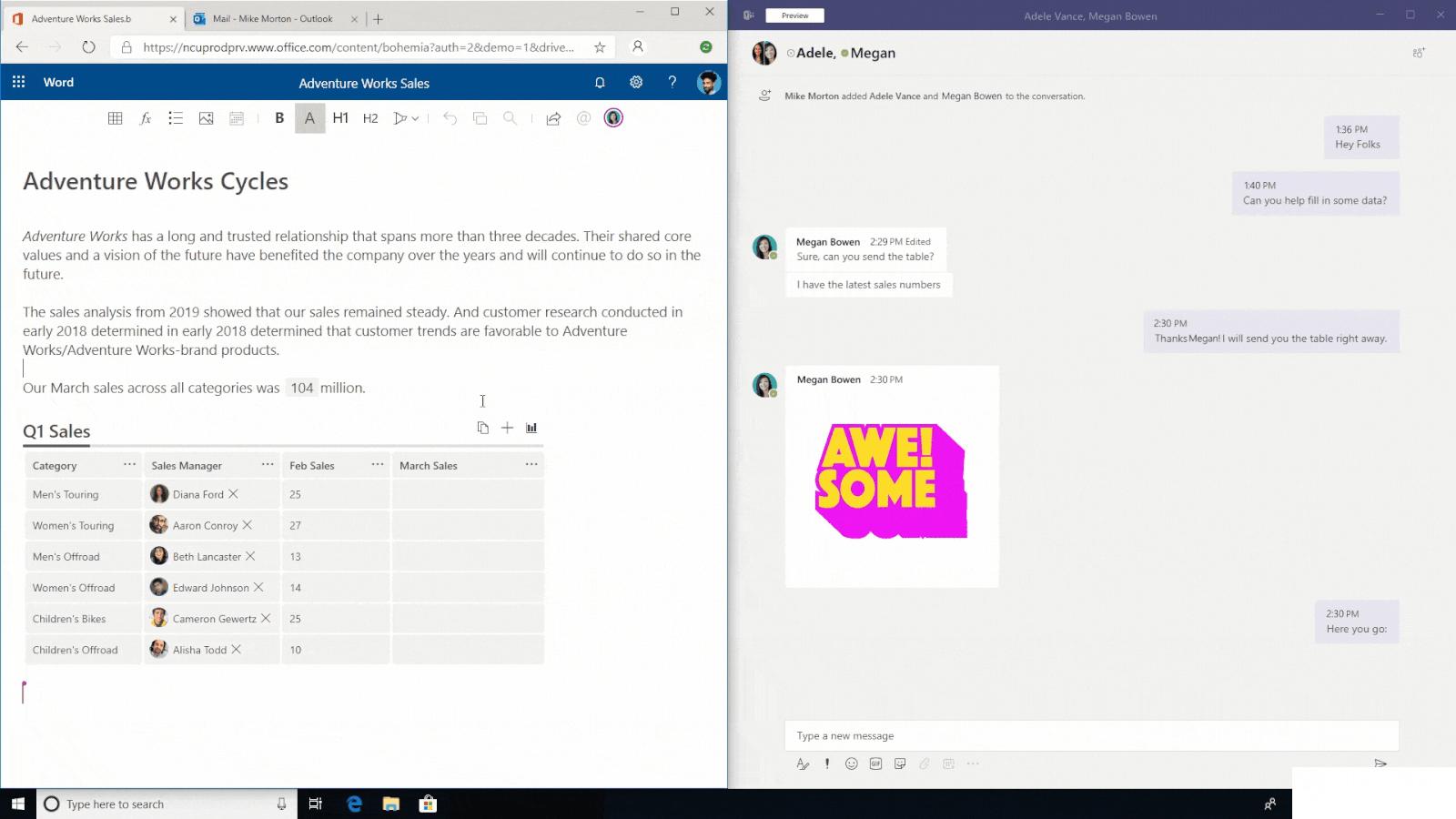Open Mike Morton profile picture menu
This screenshot has width=1456, height=819.
coord(709,83)
